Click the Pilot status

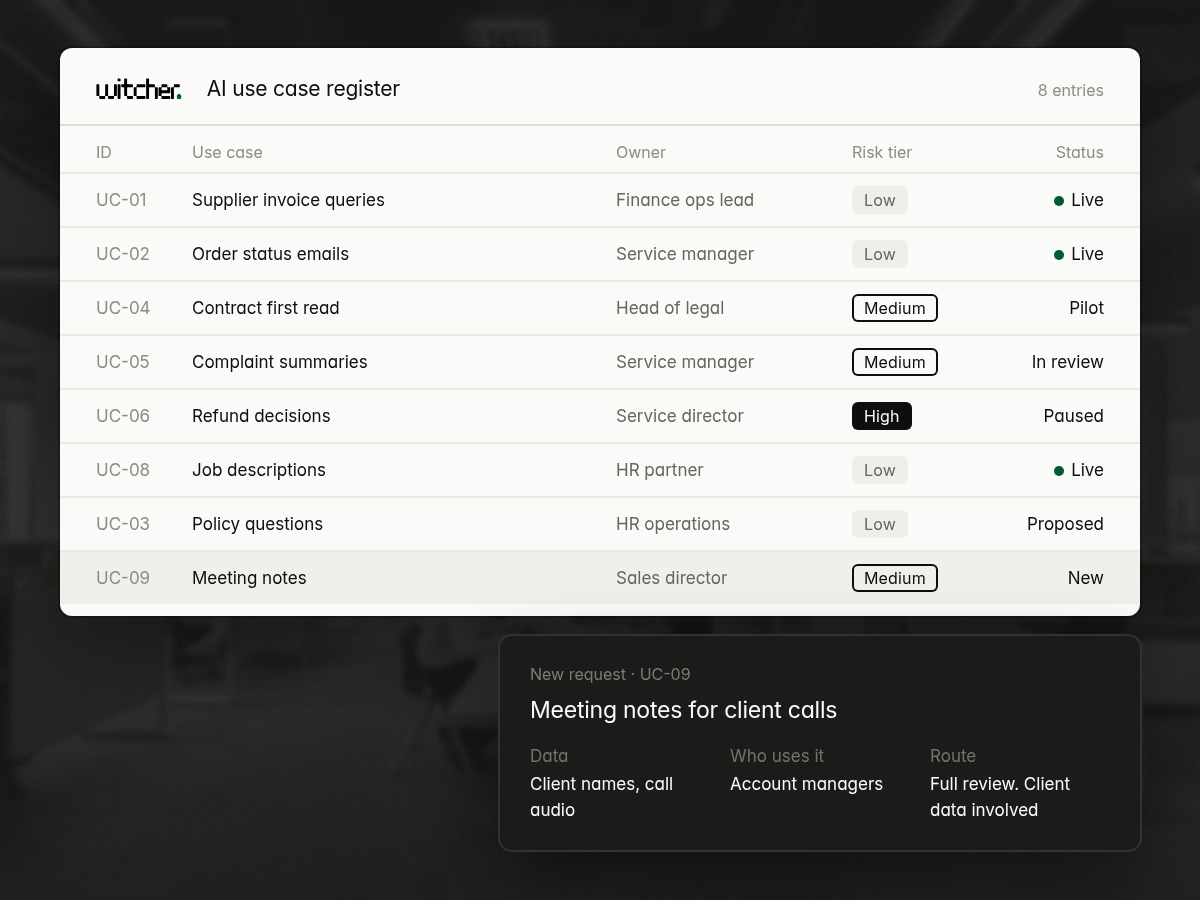1086,308
